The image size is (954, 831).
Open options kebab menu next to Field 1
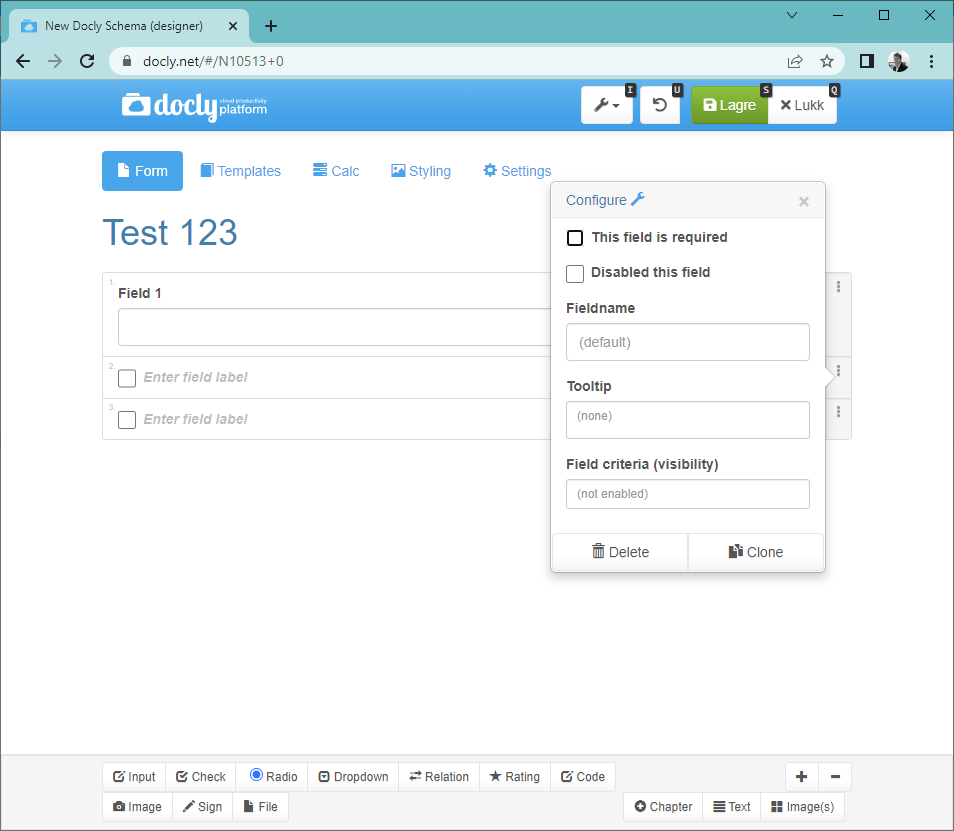(838, 286)
